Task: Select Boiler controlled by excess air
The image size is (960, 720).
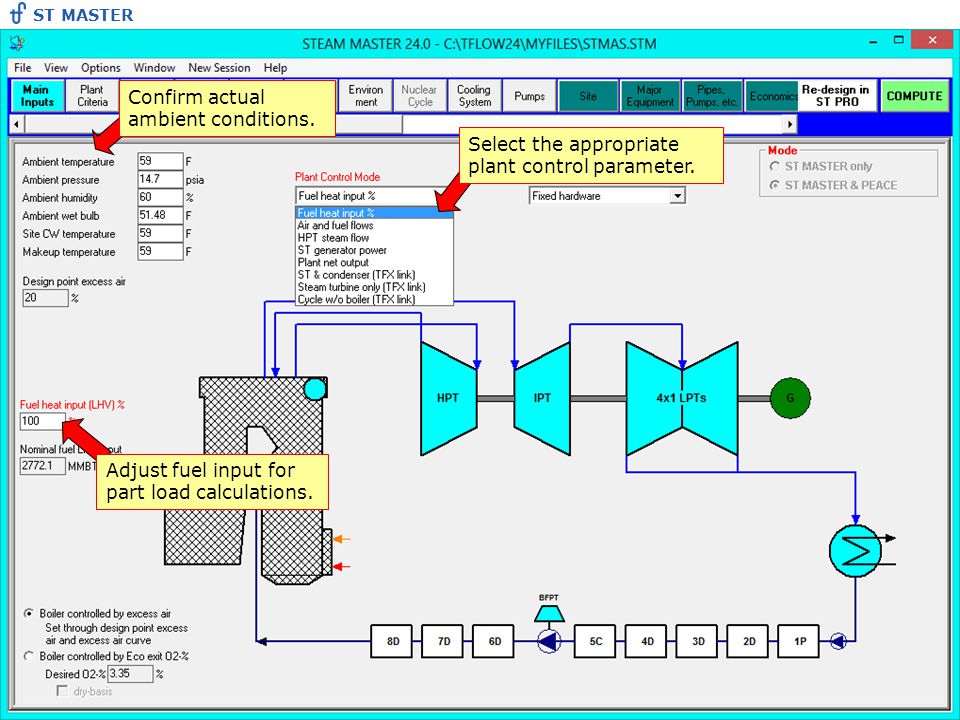Action: tap(97, 613)
